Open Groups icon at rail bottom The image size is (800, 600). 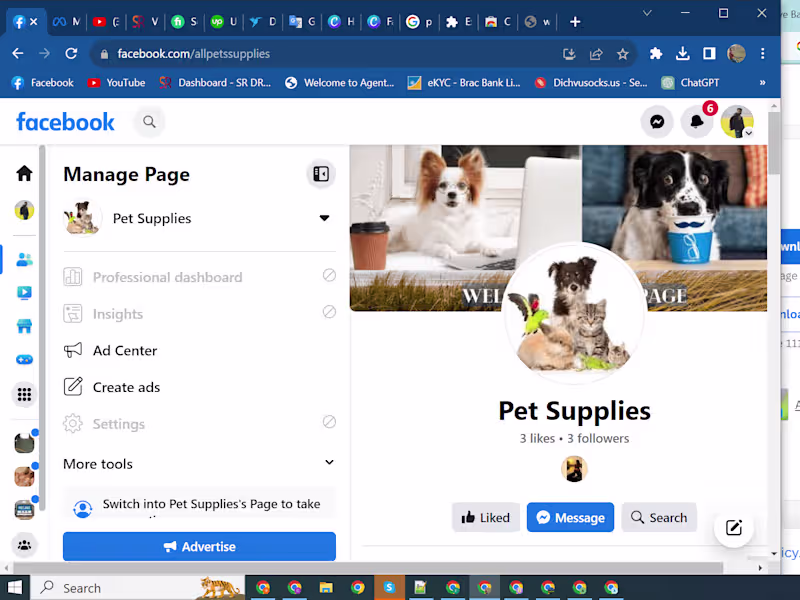[24, 545]
